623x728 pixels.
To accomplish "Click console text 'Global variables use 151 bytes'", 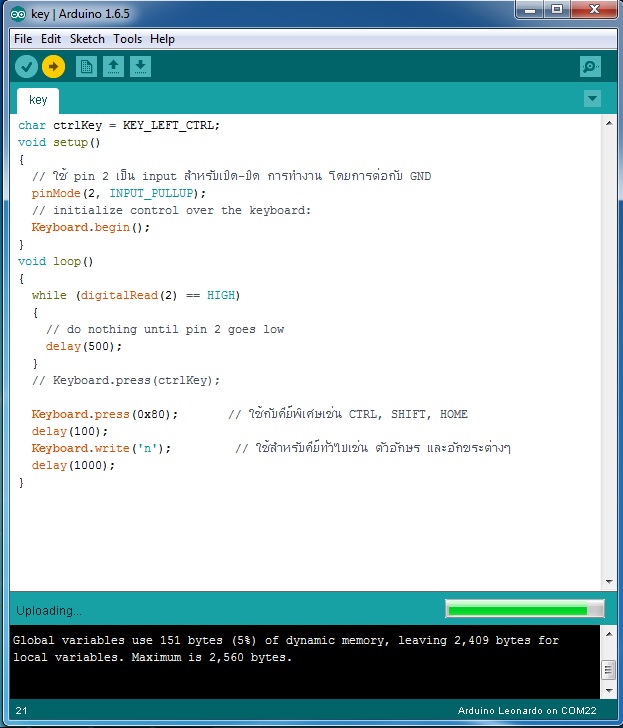I will (x=120, y=640).
